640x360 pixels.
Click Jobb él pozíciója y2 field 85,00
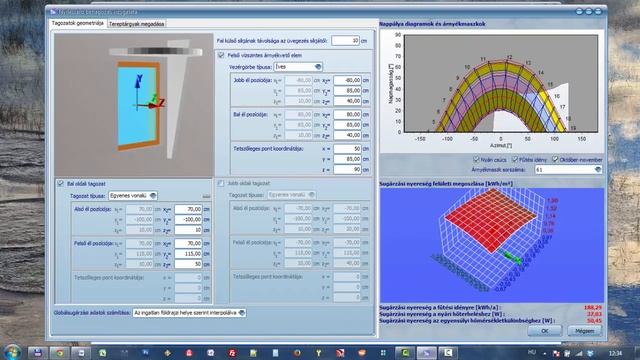pyautogui.click(x=347, y=91)
